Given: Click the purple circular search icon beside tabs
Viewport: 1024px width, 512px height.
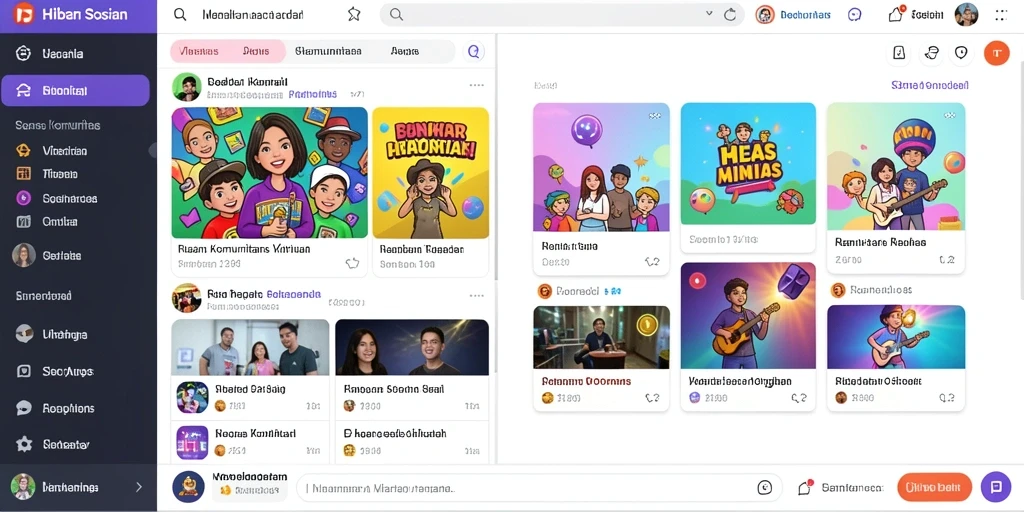Looking at the screenshot, I should click(x=473, y=51).
